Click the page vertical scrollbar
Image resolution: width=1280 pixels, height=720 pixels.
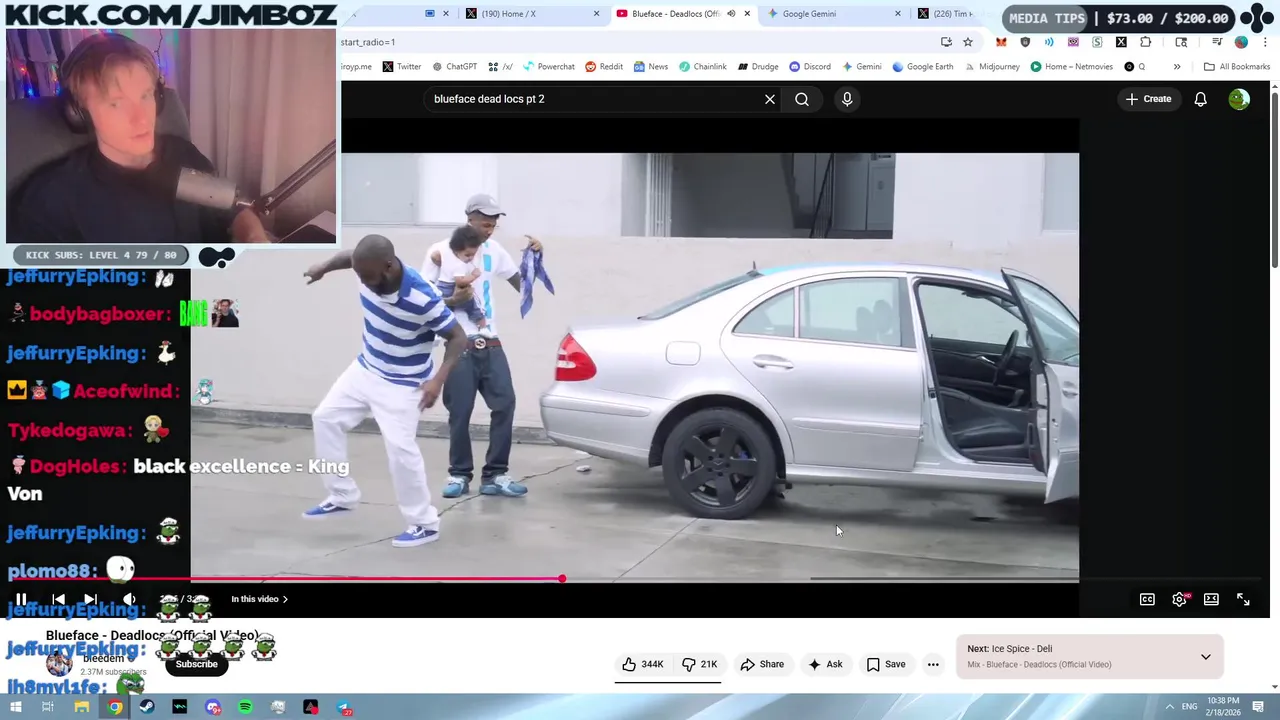pos(1275,180)
